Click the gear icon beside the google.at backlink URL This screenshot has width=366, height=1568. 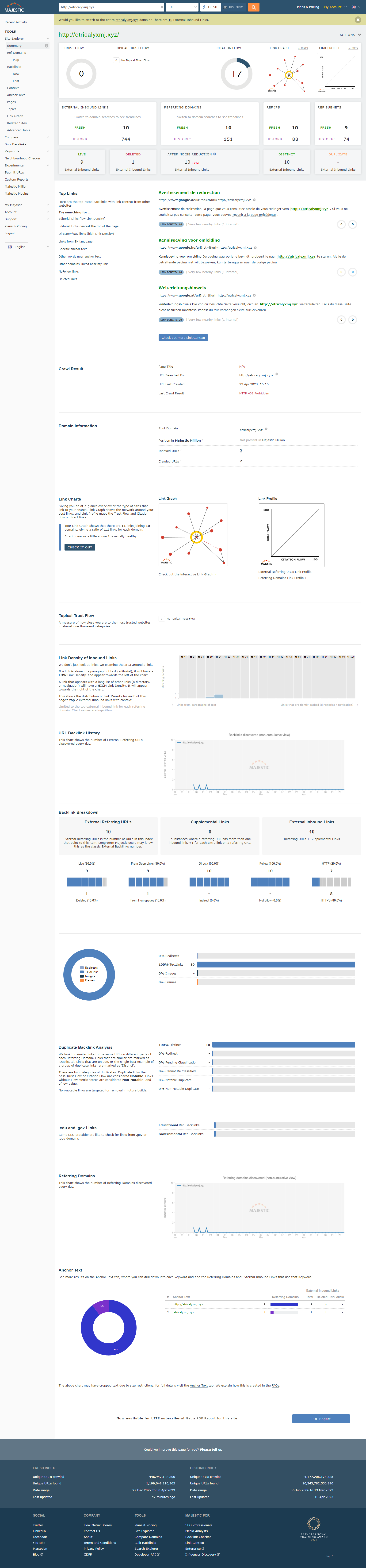point(254,295)
